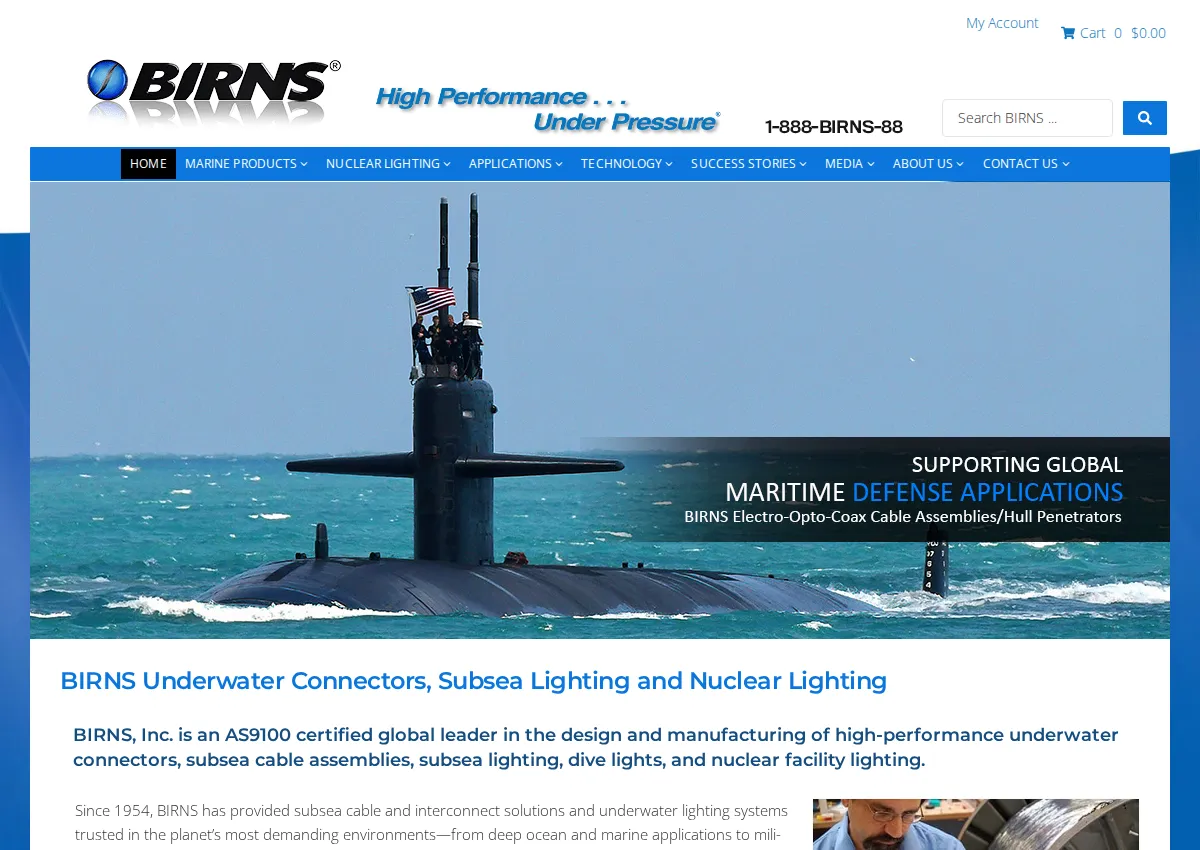Expand the chevron beside TECHNOLOGY
Screen dimensions: 1200x850
click(x=669, y=164)
